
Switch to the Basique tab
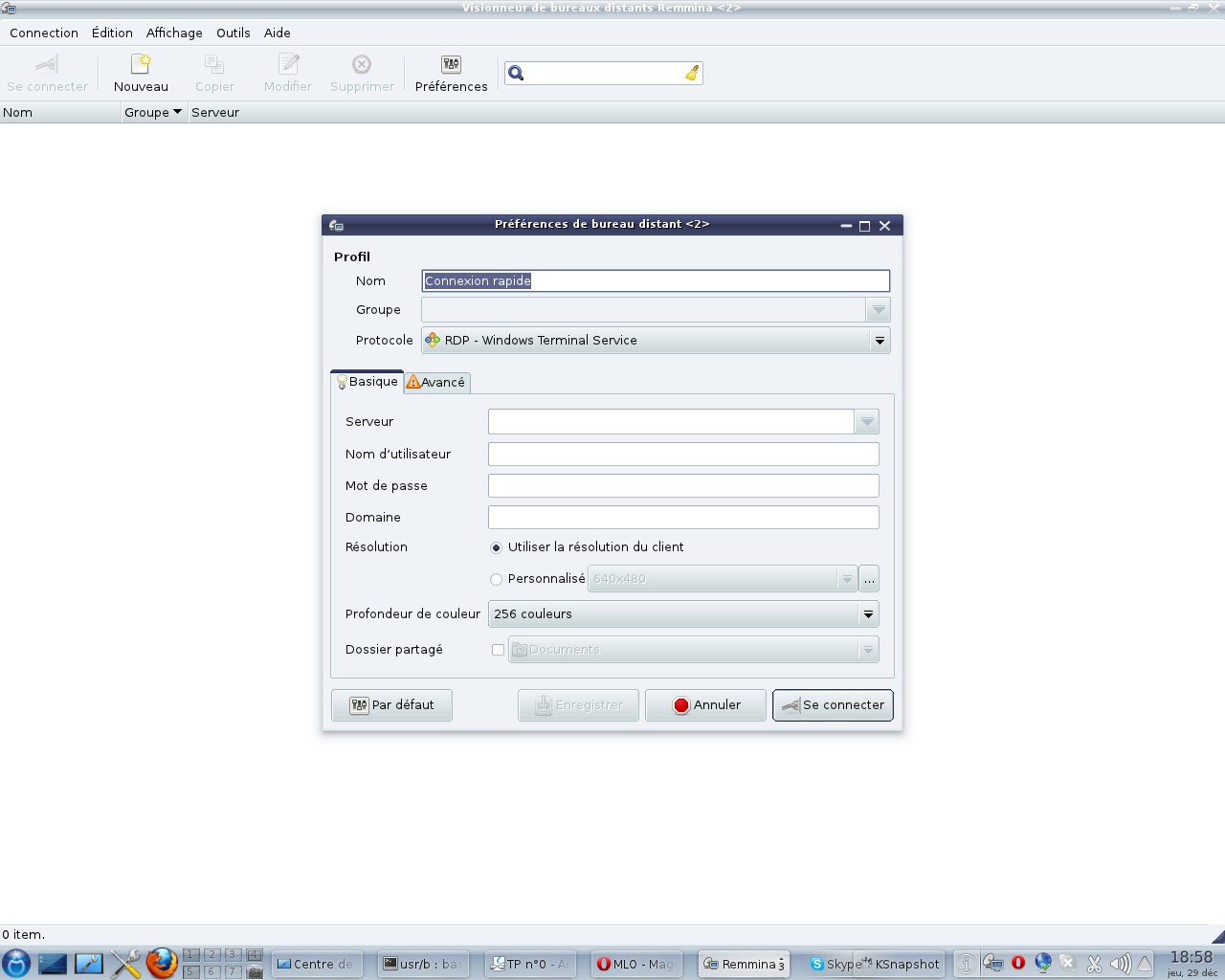(x=367, y=382)
